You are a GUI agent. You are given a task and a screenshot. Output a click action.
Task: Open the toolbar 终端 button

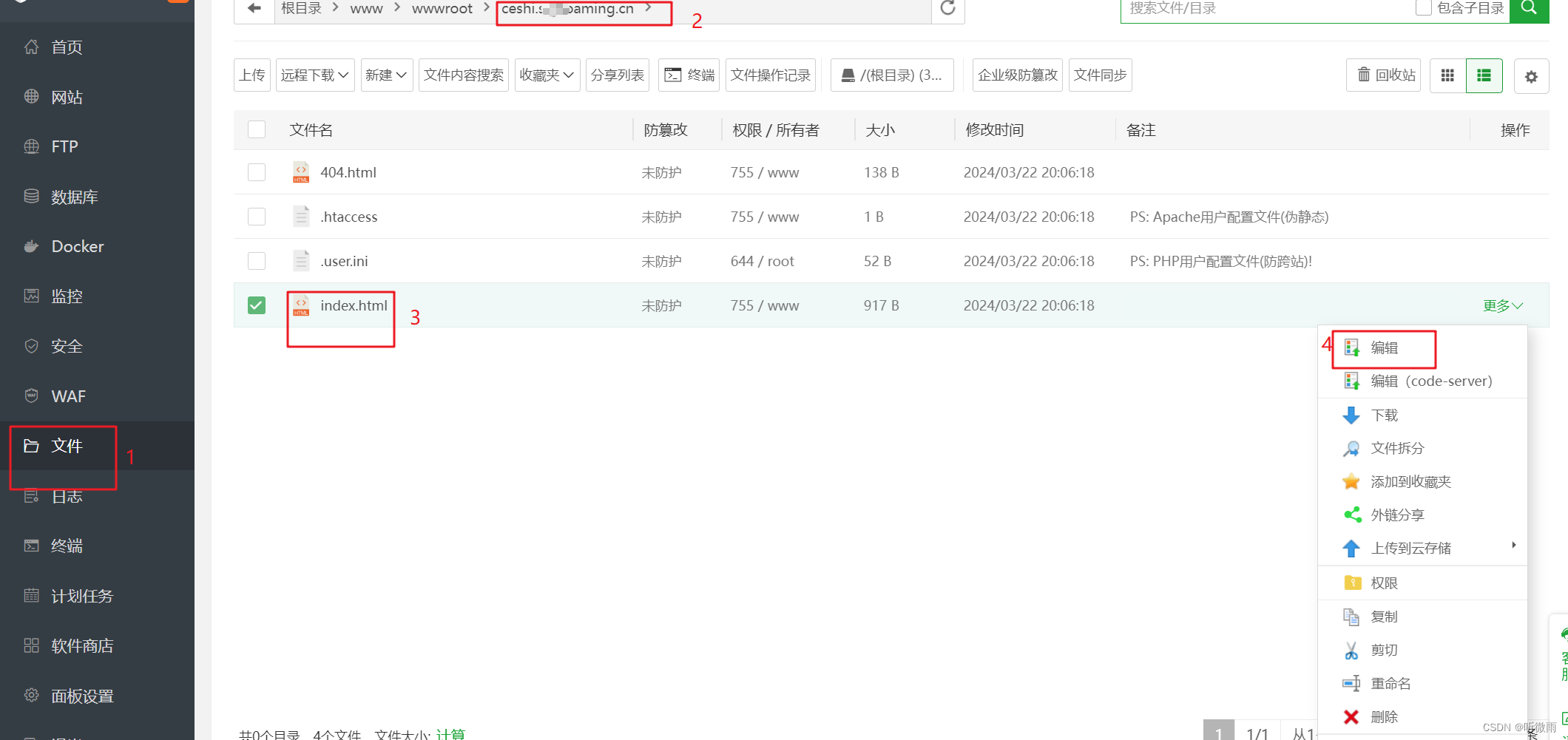point(690,75)
